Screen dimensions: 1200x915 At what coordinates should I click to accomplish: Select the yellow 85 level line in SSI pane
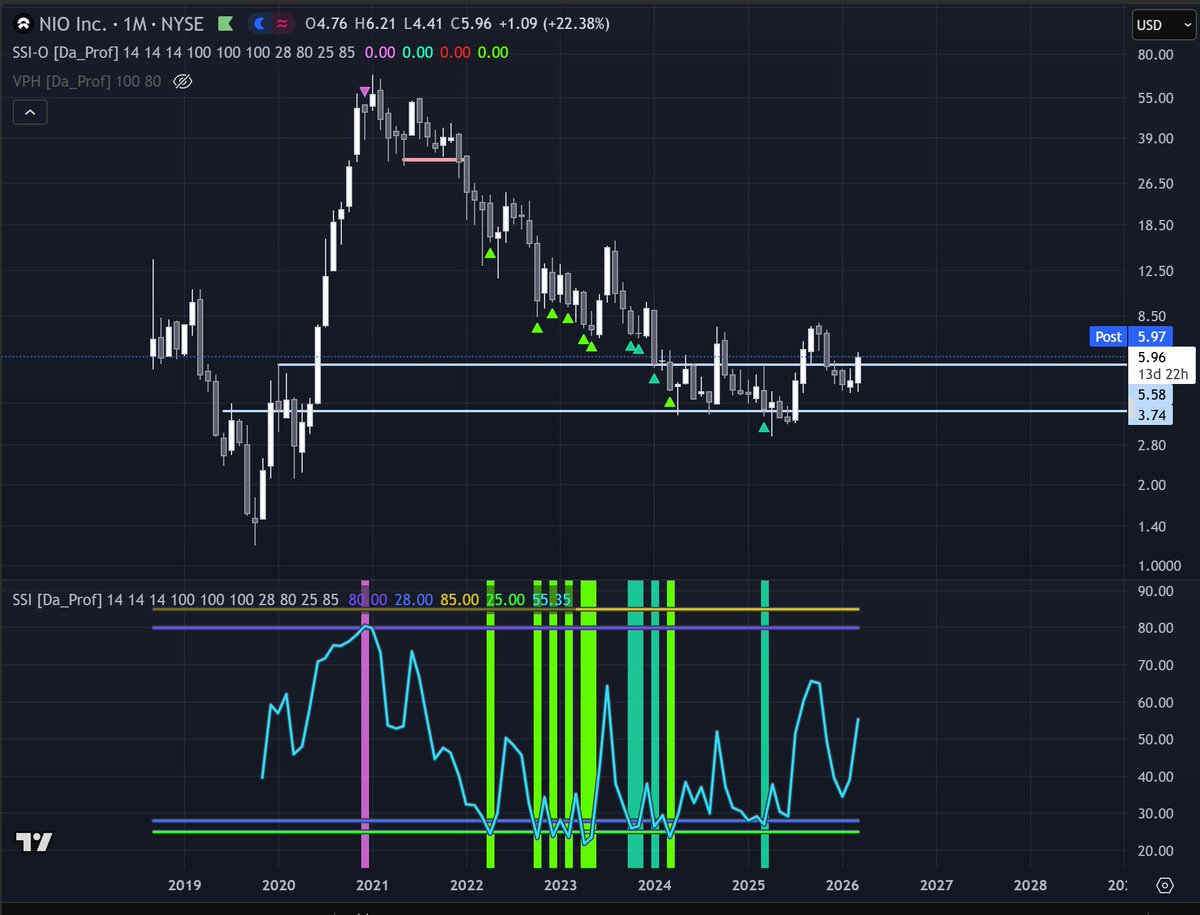point(505,609)
